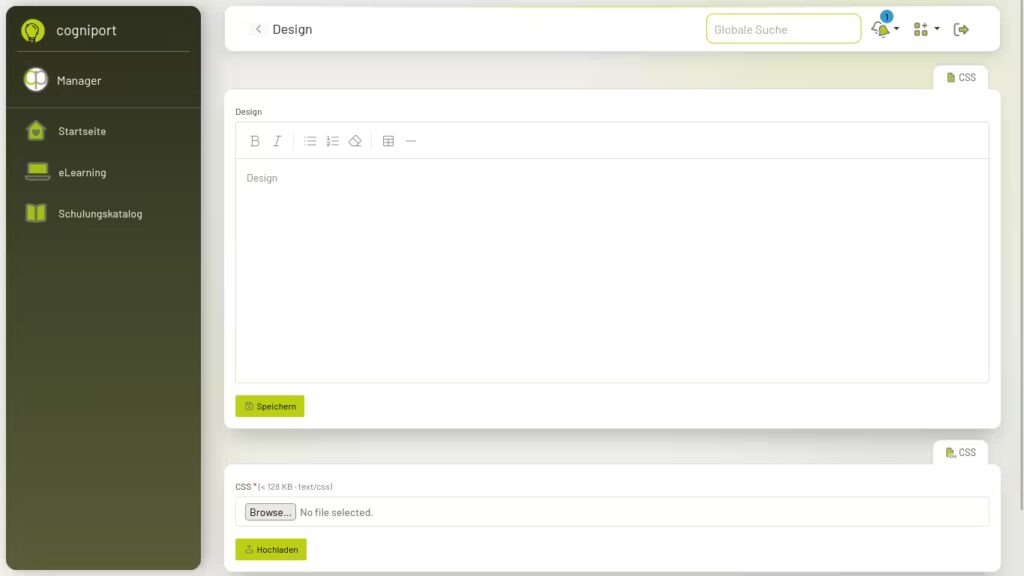Click the Hochladen upload button
Image resolution: width=1024 pixels, height=576 pixels.
coord(271,550)
